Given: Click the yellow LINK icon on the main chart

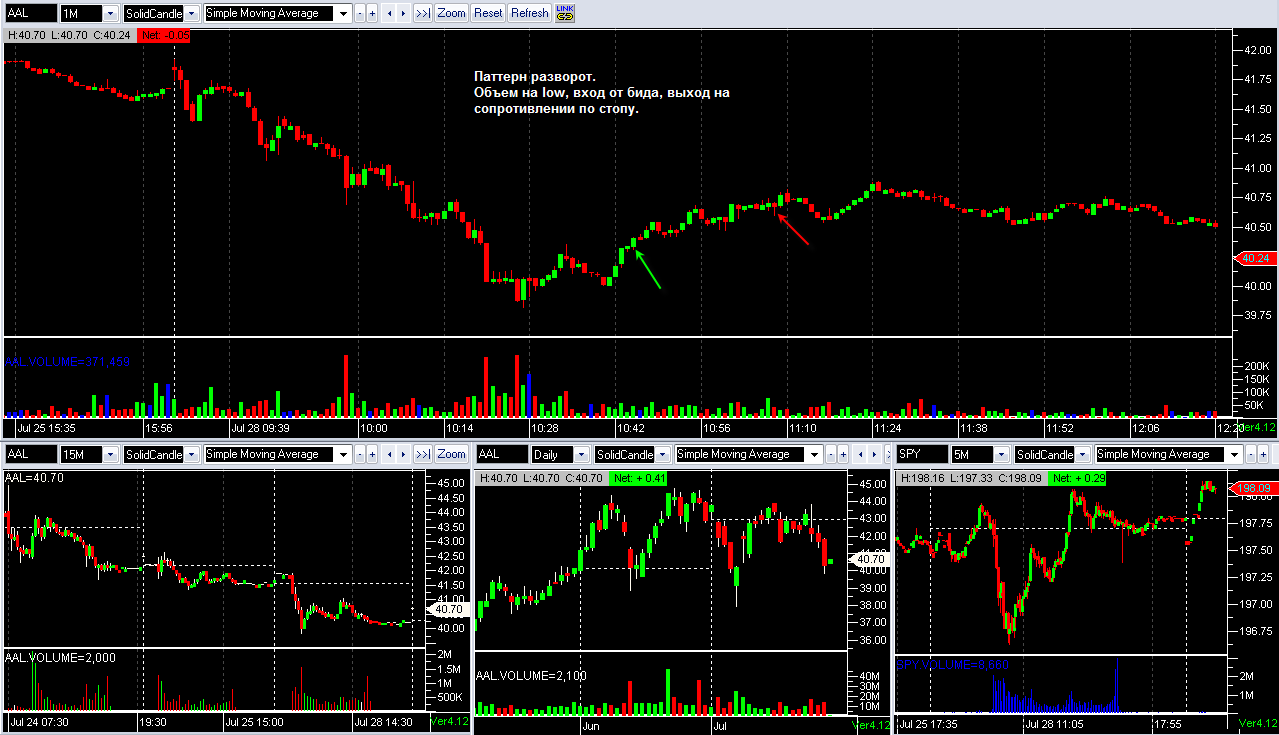Looking at the screenshot, I should pos(565,14).
